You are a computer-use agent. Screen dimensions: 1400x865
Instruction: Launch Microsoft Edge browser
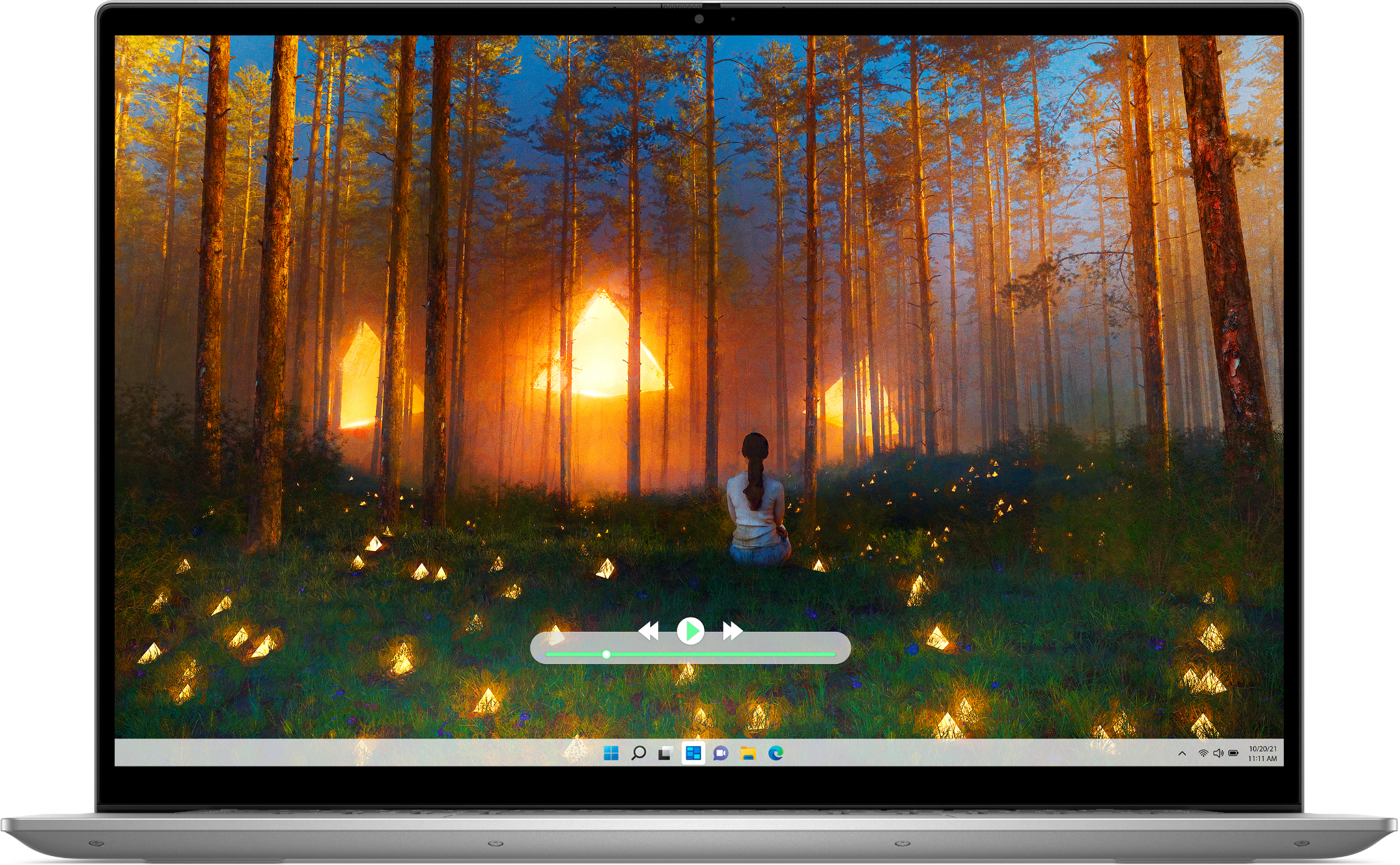pos(775,753)
